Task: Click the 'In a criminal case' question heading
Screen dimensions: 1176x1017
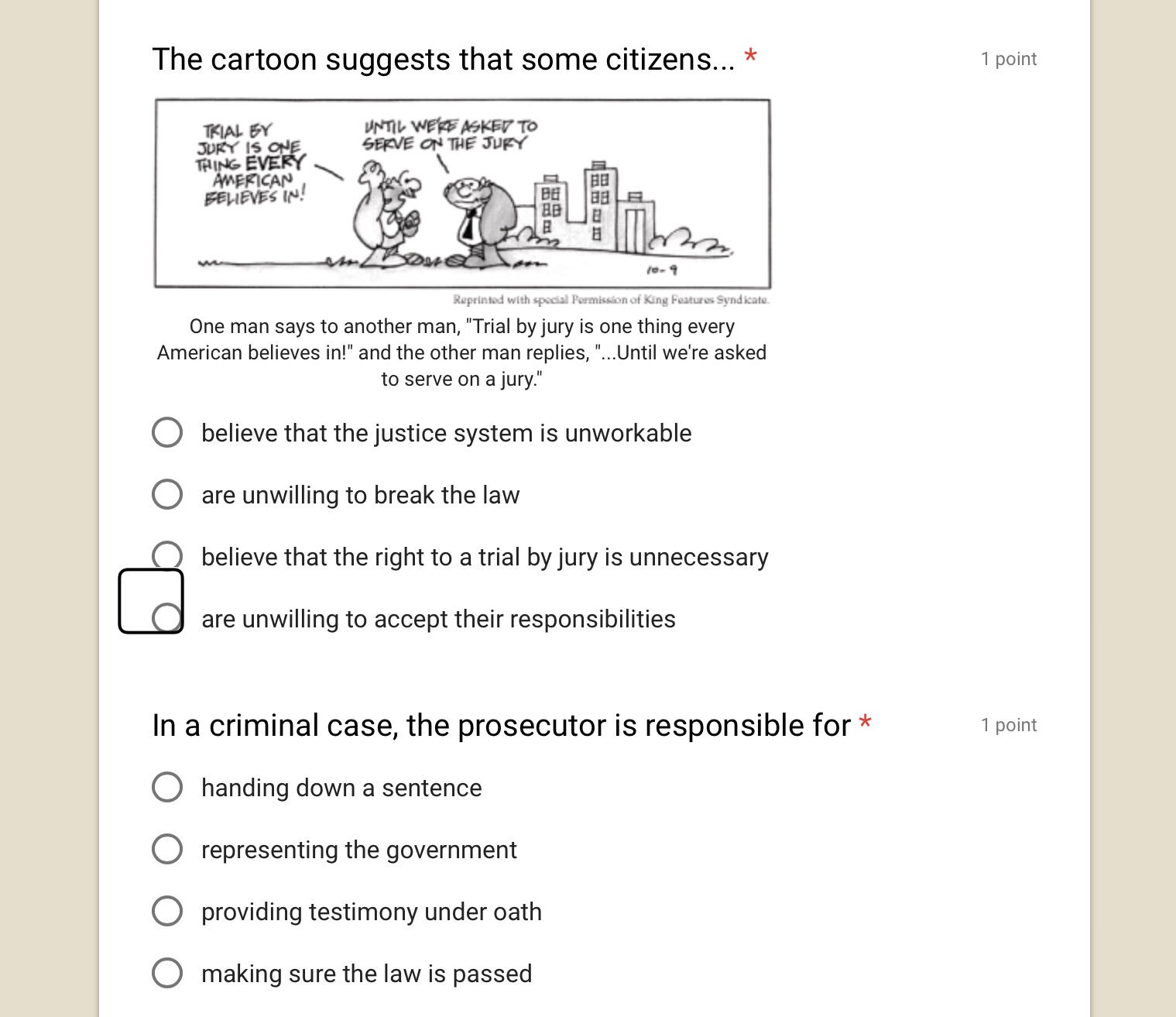Action: [x=501, y=726]
